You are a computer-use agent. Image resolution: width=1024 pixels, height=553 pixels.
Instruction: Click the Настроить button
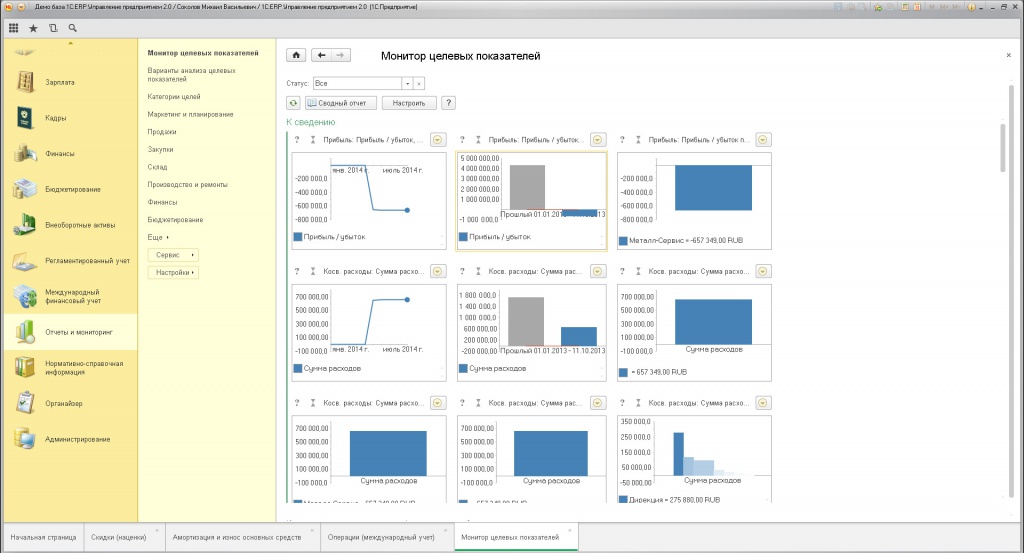(409, 103)
